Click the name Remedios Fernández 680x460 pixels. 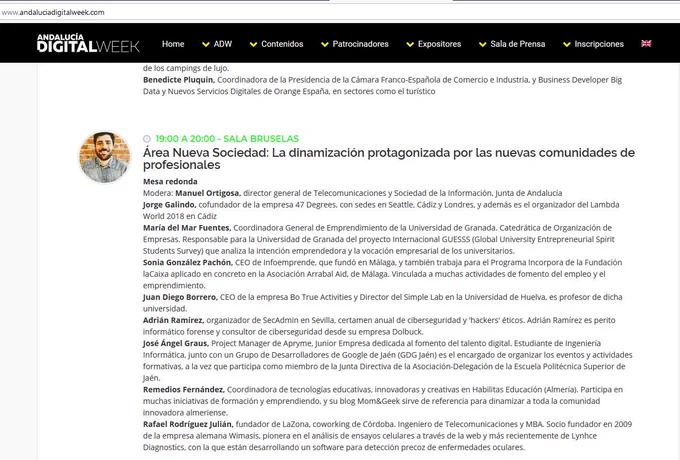click(x=184, y=389)
